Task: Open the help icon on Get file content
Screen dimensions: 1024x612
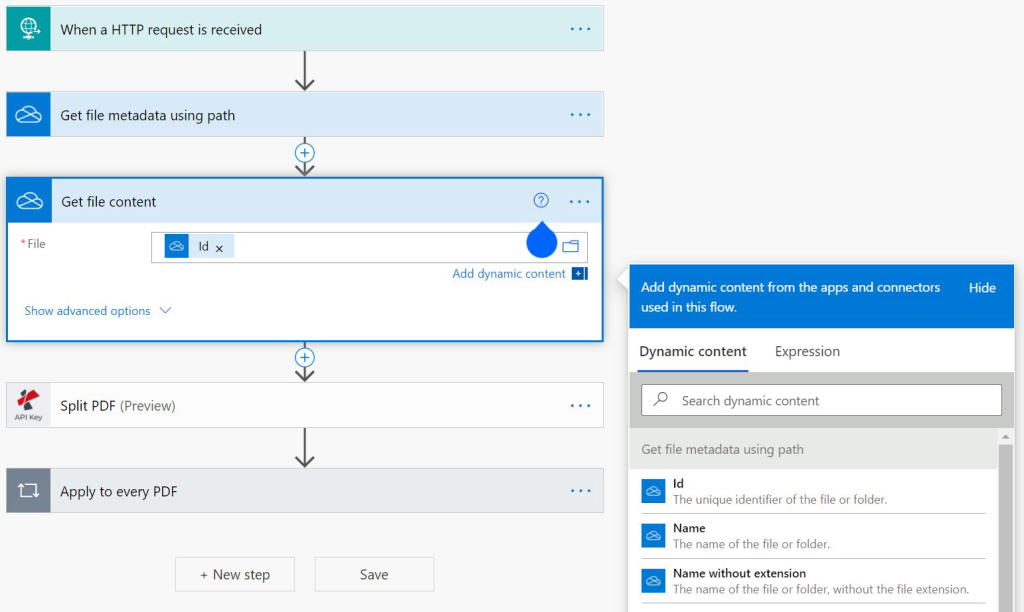Action: coord(541,201)
